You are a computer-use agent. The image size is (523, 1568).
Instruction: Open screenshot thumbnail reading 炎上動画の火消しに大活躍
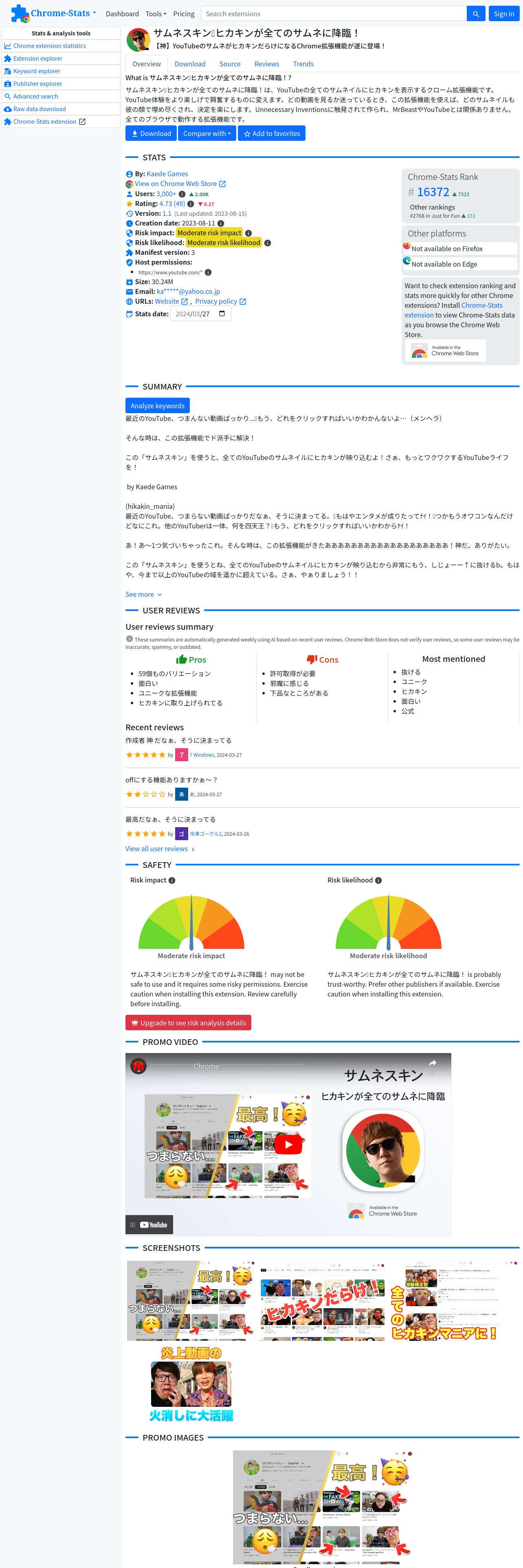click(191, 1384)
